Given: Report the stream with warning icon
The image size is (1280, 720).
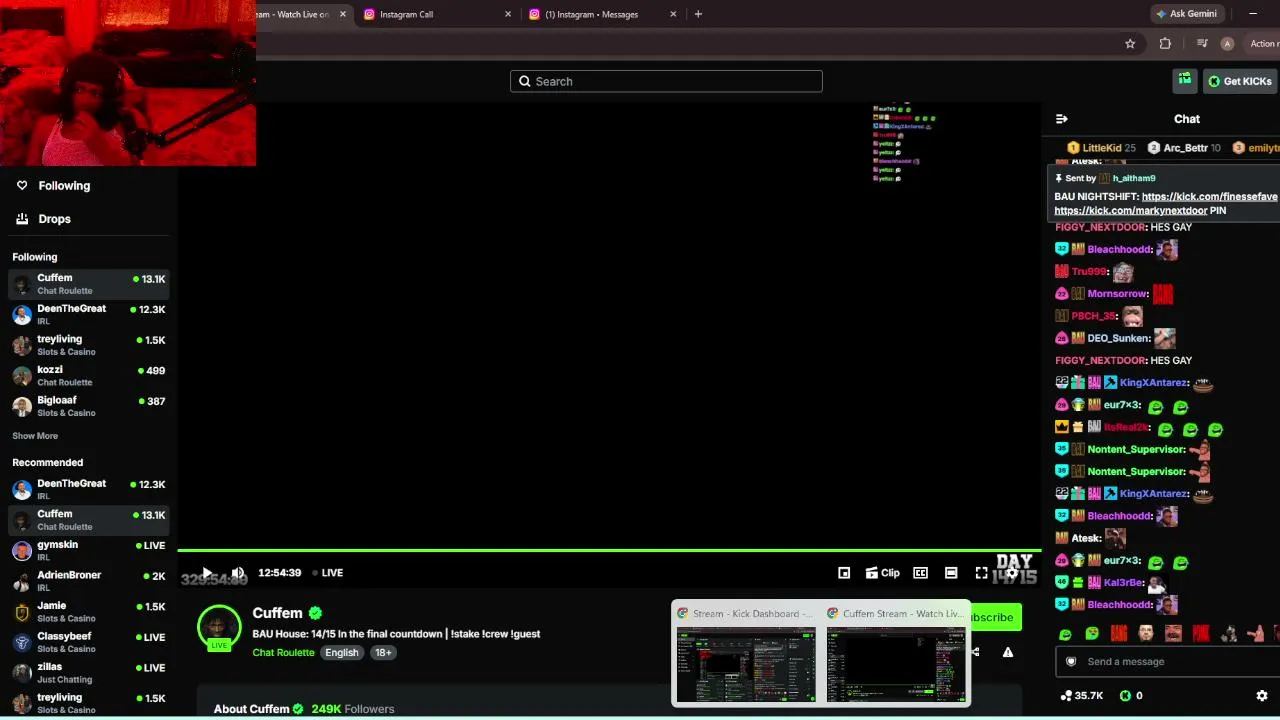Looking at the screenshot, I should pyautogui.click(x=1008, y=652).
